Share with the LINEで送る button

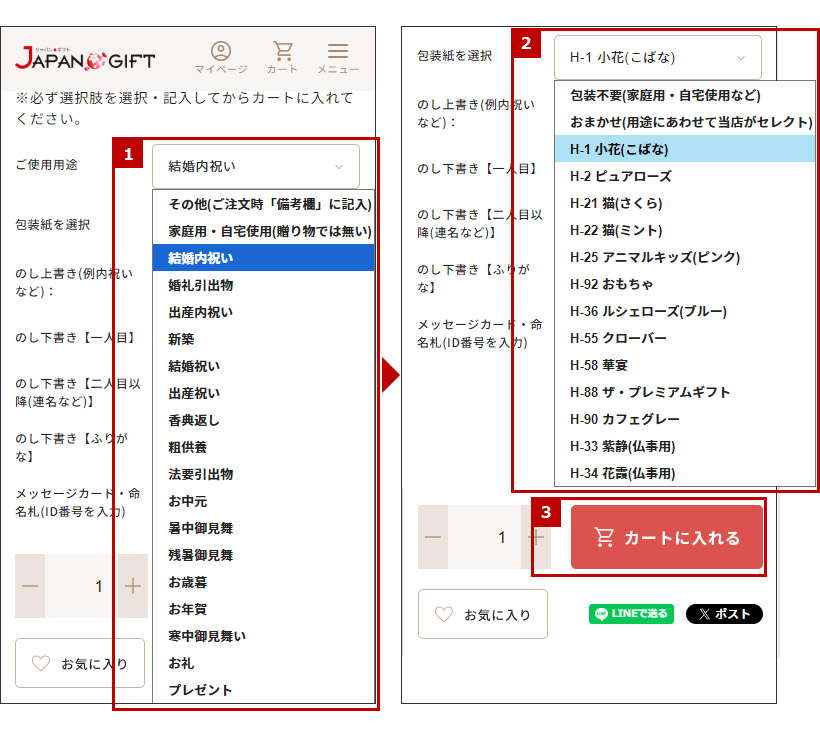point(631,614)
